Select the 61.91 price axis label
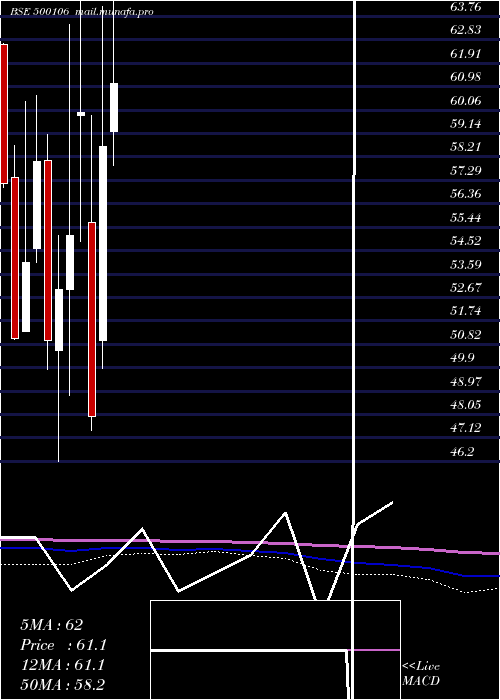The height and width of the screenshot is (700, 500). coord(466,54)
